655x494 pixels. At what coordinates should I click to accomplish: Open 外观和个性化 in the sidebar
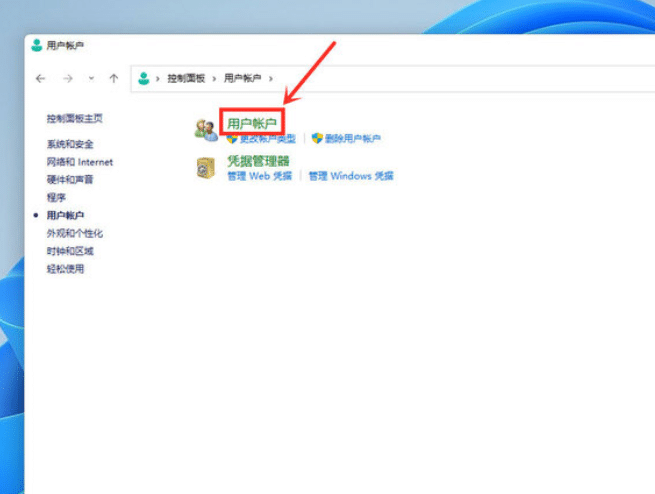pyautogui.click(x=74, y=233)
